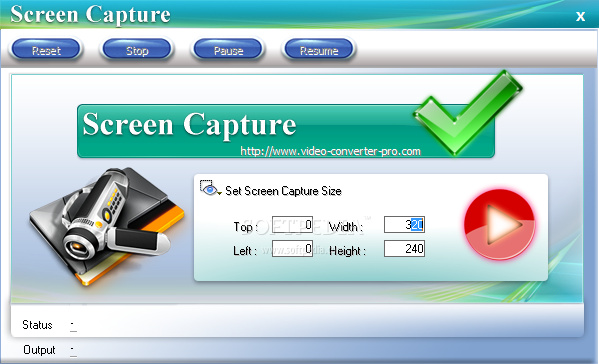This screenshot has width=599, height=364.
Task: Click the green checkmark graphic
Action: [468, 113]
